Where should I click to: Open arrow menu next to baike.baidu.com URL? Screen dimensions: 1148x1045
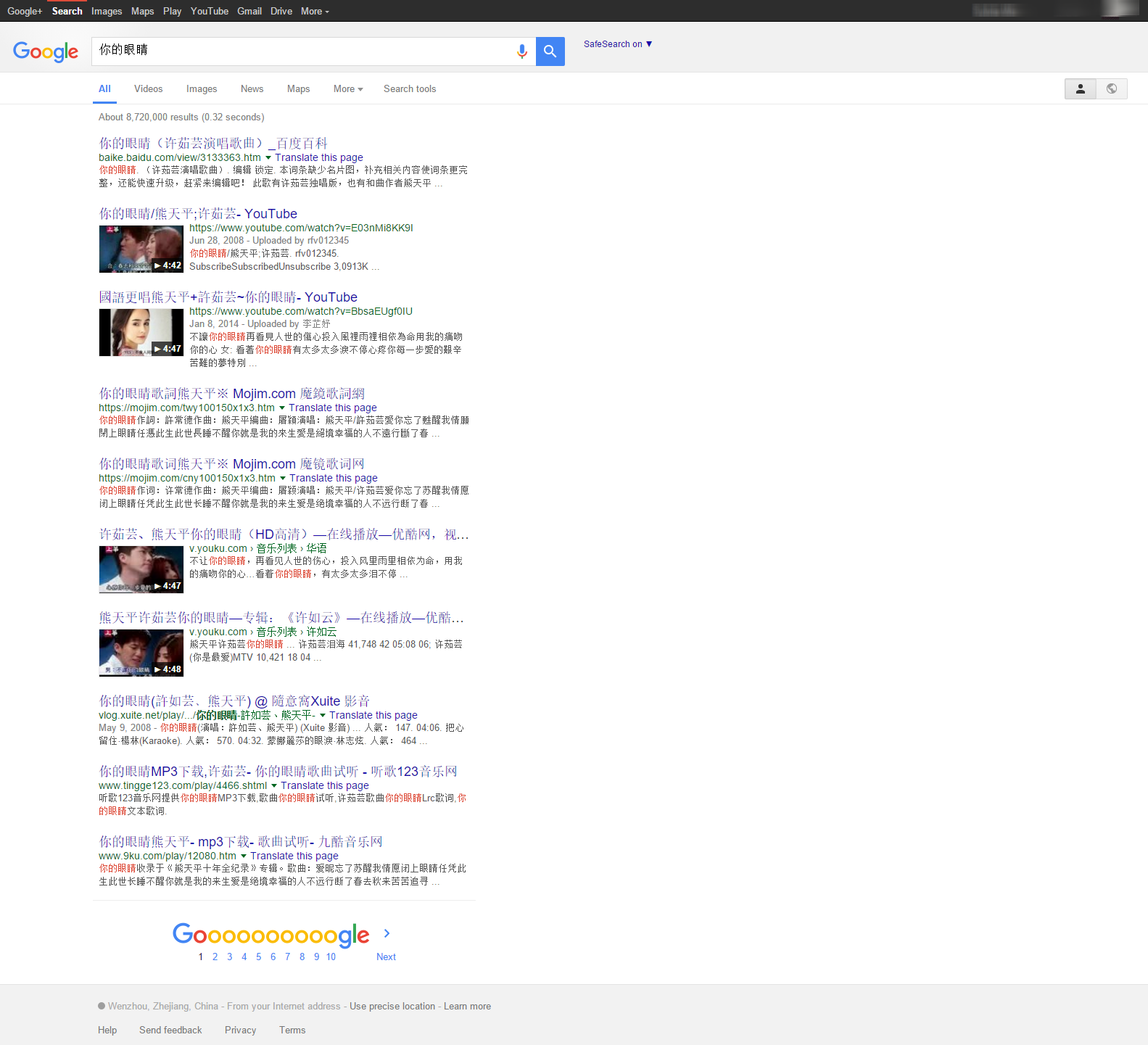pyautogui.click(x=268, y=157)
